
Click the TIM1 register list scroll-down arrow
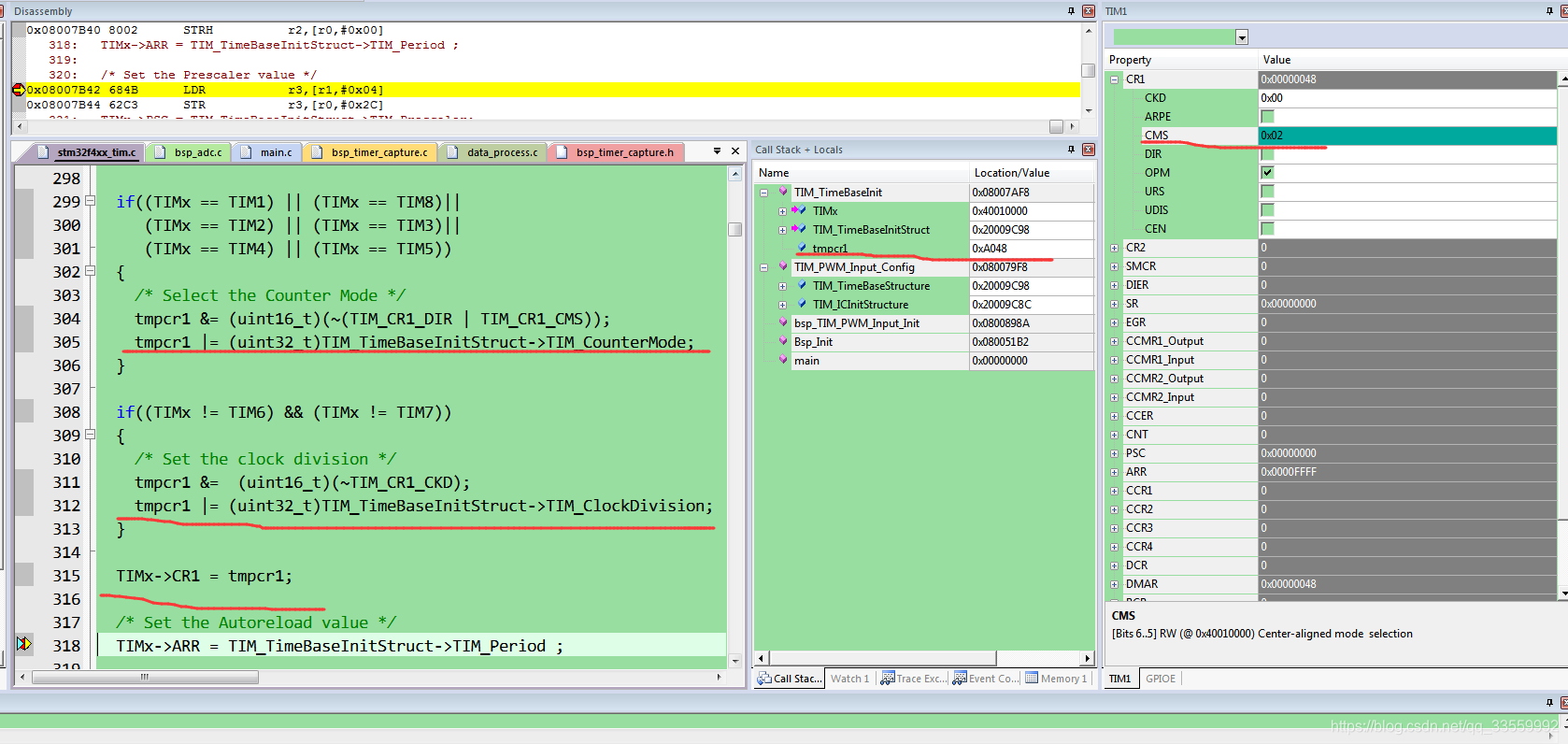pyautogui.click(x=1562, y=593)
